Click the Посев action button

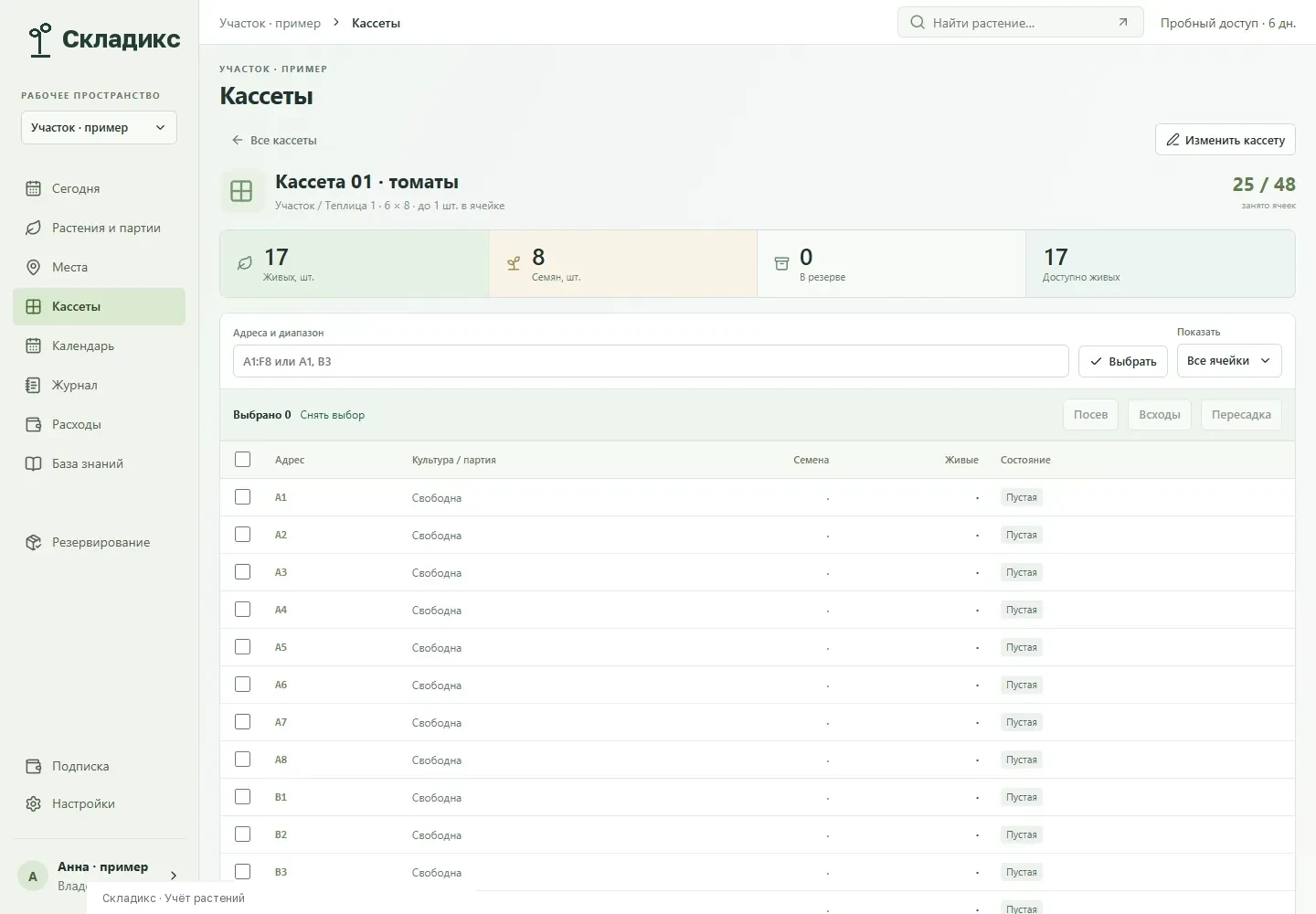(x=1090, y=415)
